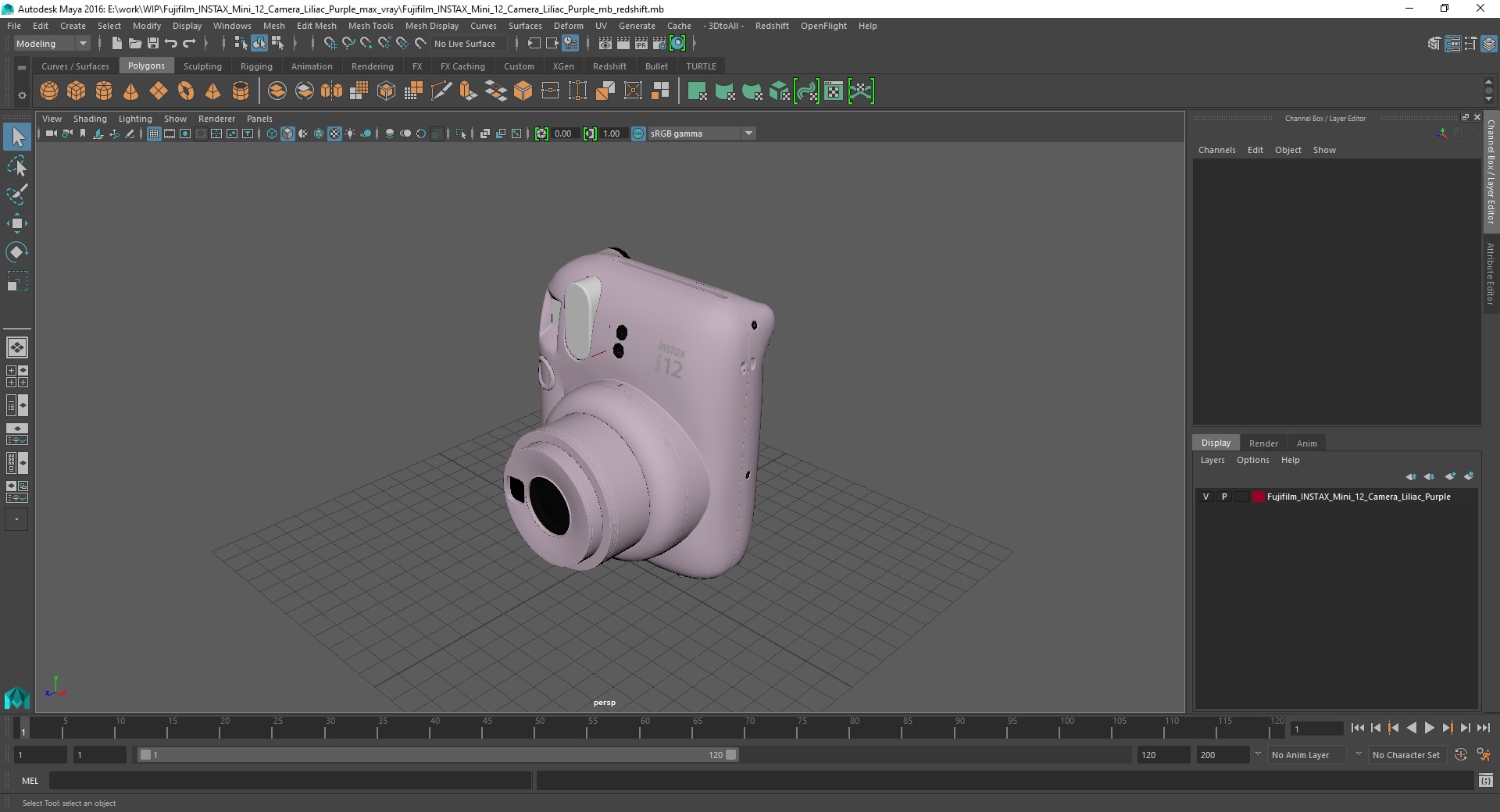
Task: Create a polygon plane from the shelf
Action: point(159,91)
